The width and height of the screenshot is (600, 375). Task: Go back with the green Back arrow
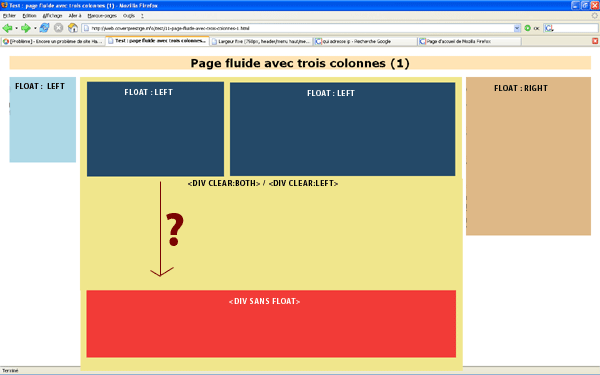pos(7,28)
